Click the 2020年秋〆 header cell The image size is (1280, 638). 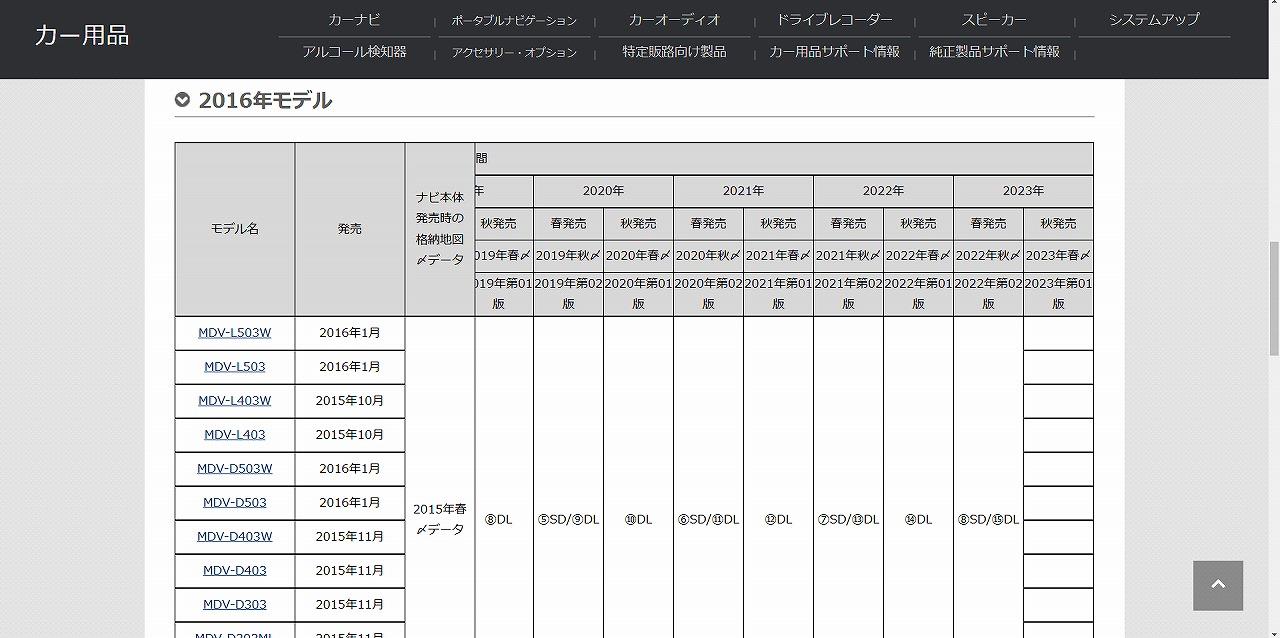click(x=708, y=256)
